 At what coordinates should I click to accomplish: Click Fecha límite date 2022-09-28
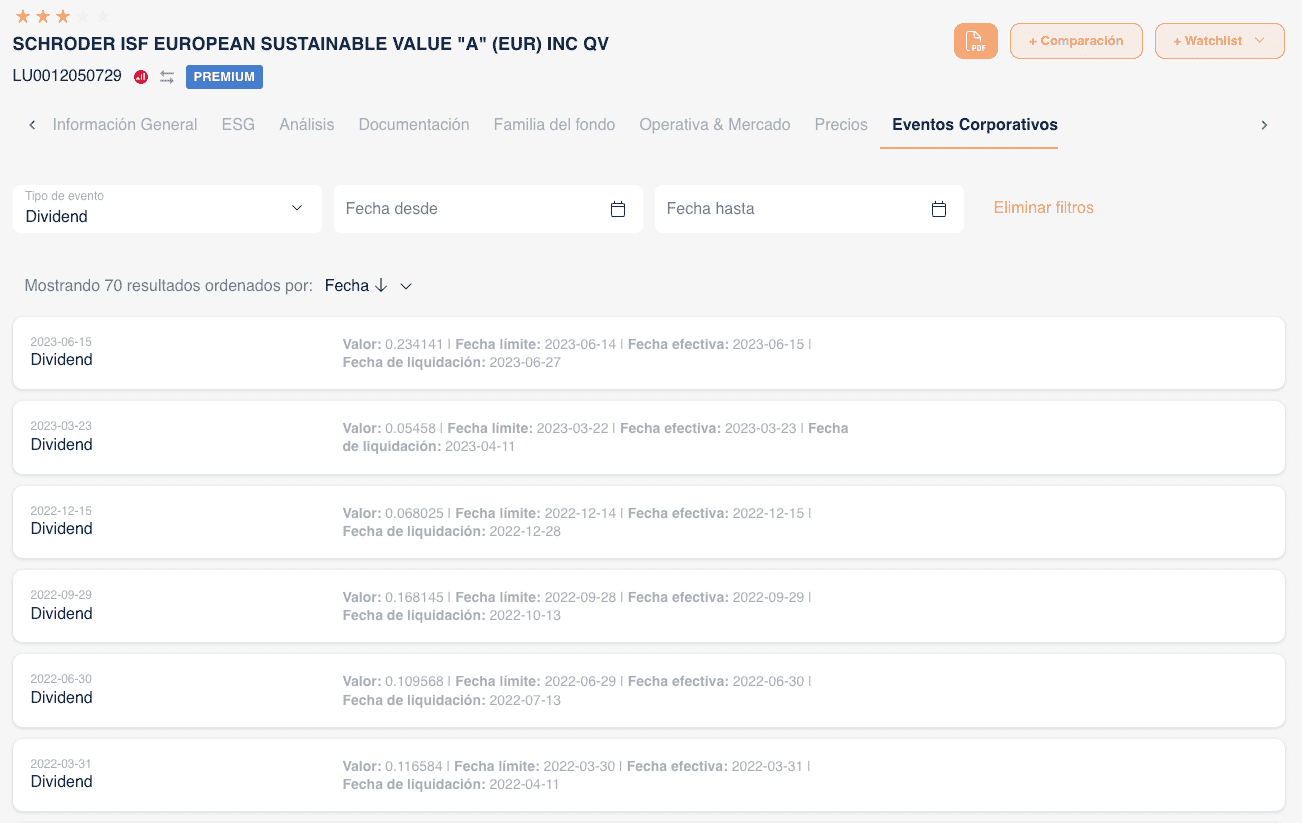click(x=581, y=597)
